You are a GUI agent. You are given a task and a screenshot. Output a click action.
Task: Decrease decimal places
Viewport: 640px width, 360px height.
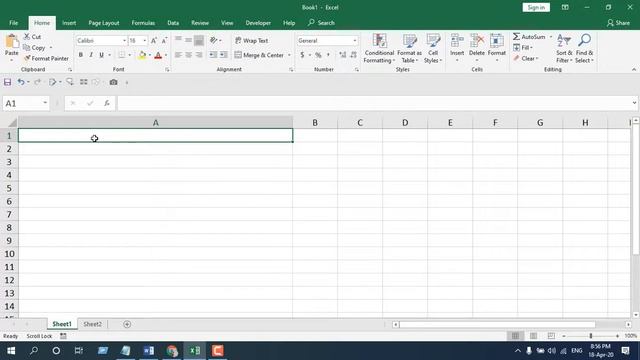coord(353,55)
